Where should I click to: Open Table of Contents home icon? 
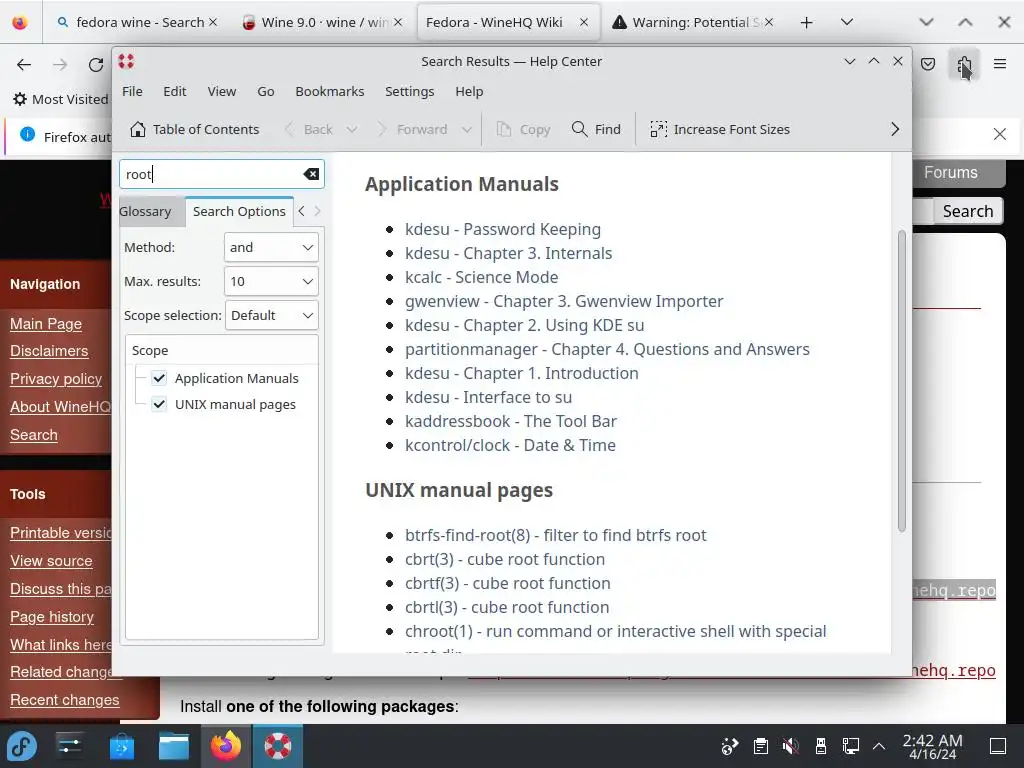(x=138, y=129)
